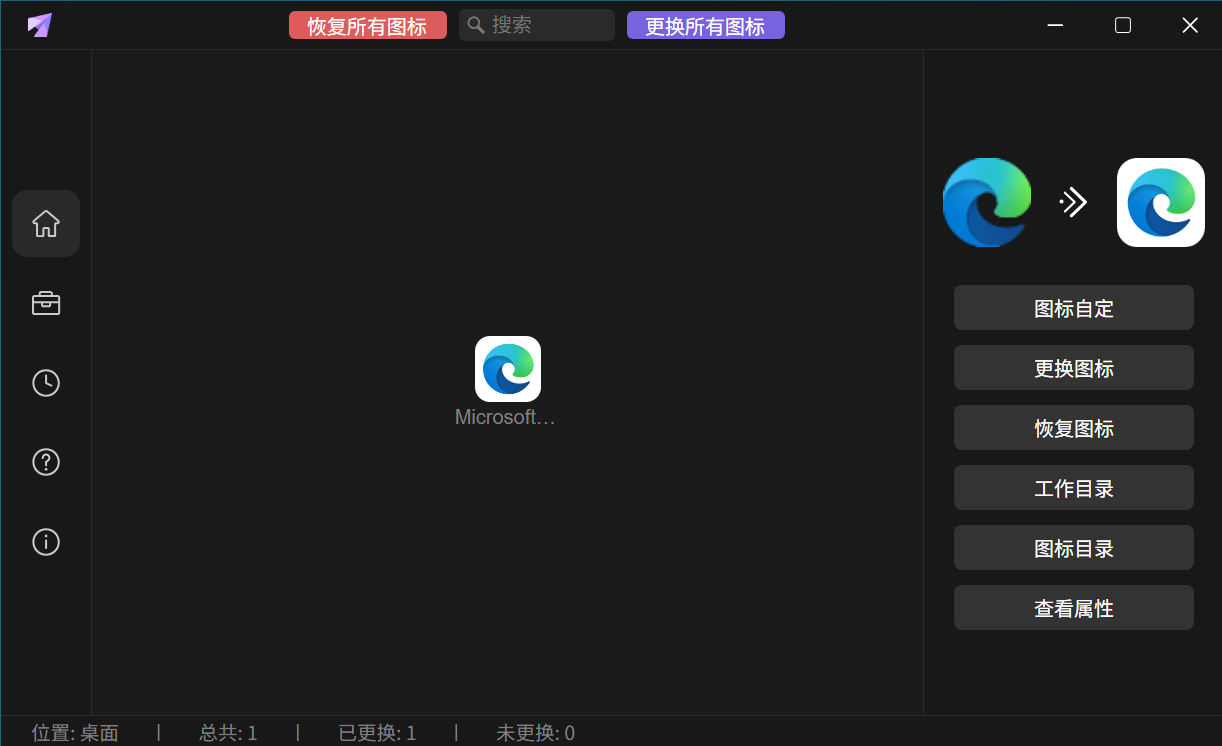Open the toolbox briefcase sidebar icon
The width and height of the screenshot is (1222, 746).
pos(46,303)
